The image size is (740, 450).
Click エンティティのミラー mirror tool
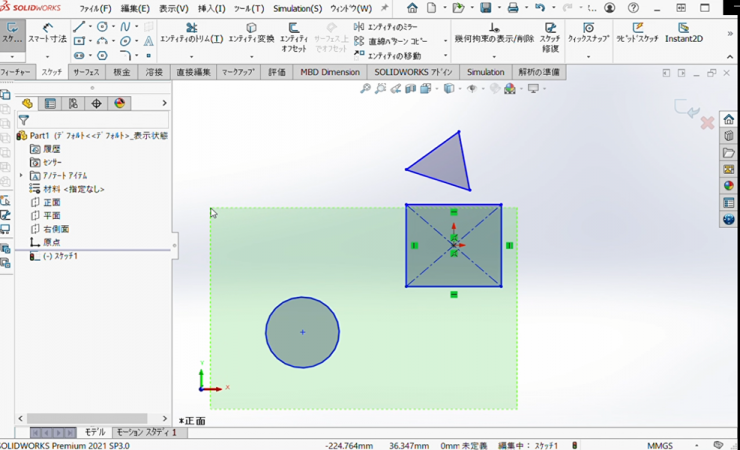pyautogui.click(x=386, y=27)
